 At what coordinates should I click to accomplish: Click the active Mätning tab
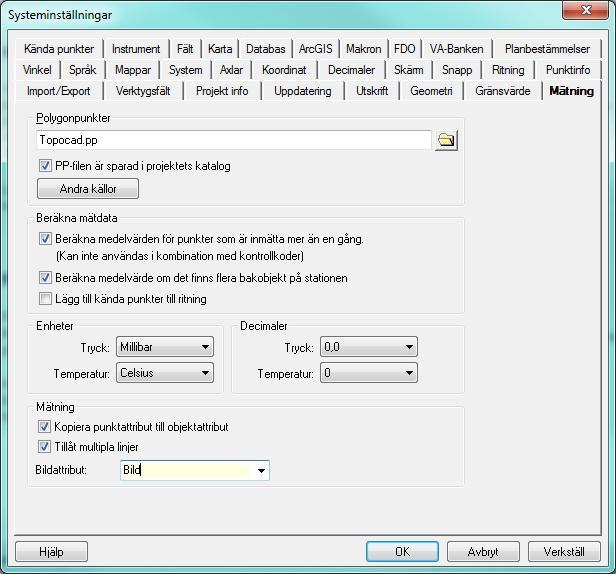pyautogui.click(x=571, y=91)
